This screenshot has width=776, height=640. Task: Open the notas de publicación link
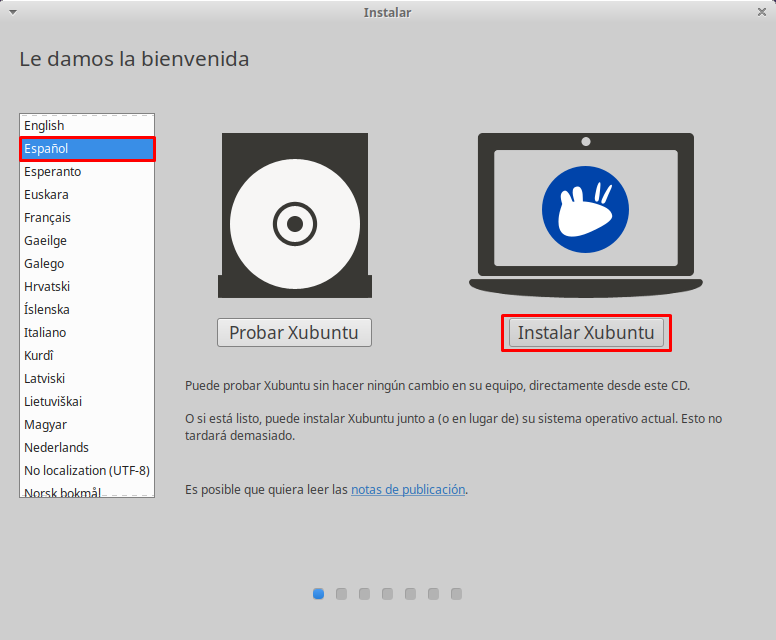408,490
